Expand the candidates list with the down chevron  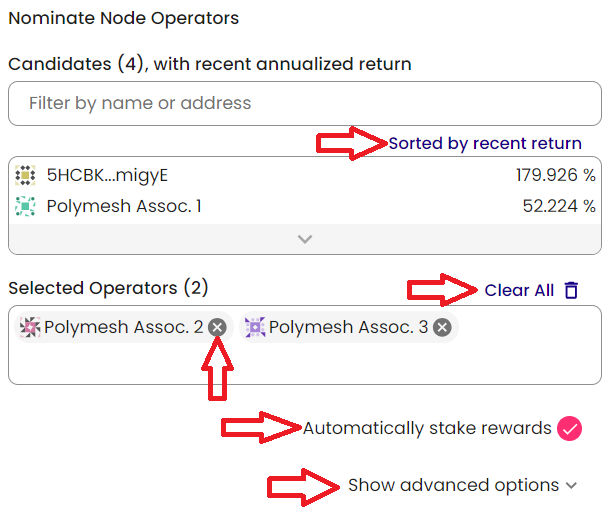click(305, 239)
